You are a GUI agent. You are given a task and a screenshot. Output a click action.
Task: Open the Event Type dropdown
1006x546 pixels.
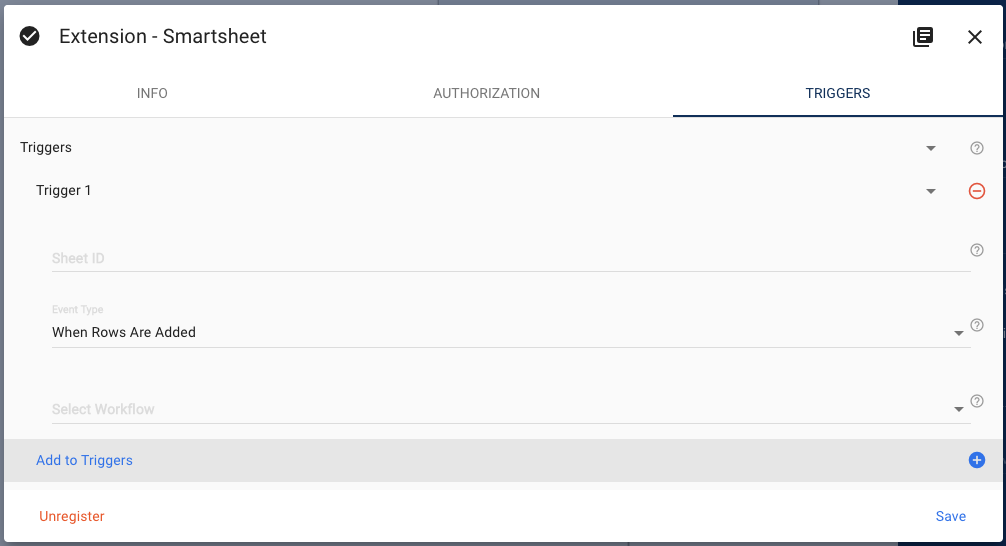[x=958, y=333]
